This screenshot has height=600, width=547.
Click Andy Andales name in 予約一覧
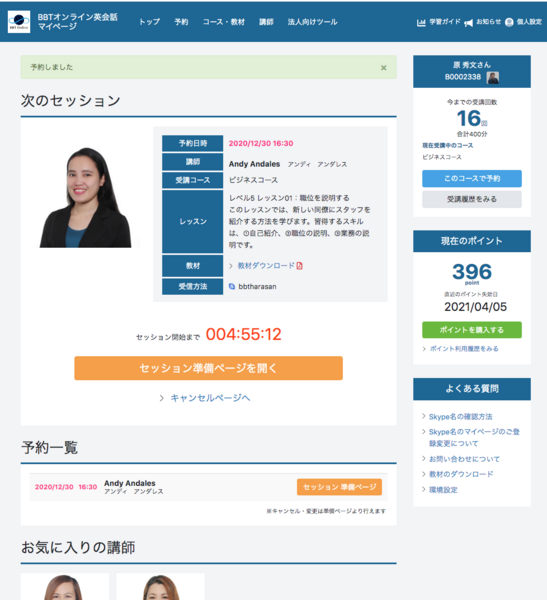point(130,483)
